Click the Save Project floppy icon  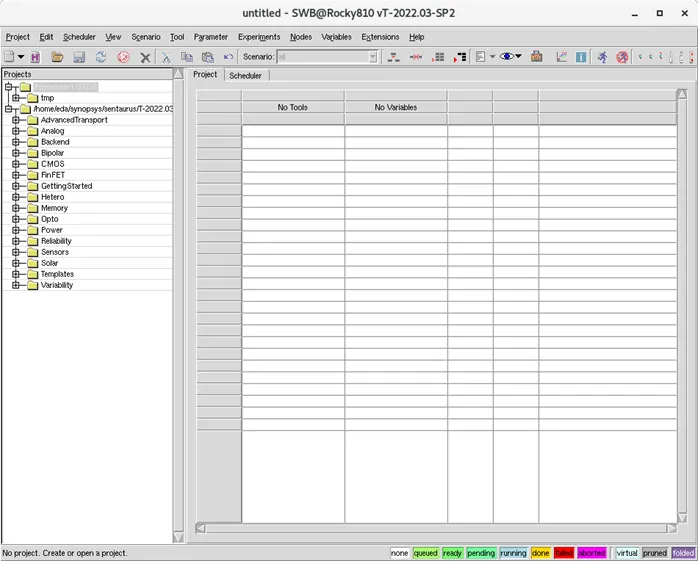[79, 57]
